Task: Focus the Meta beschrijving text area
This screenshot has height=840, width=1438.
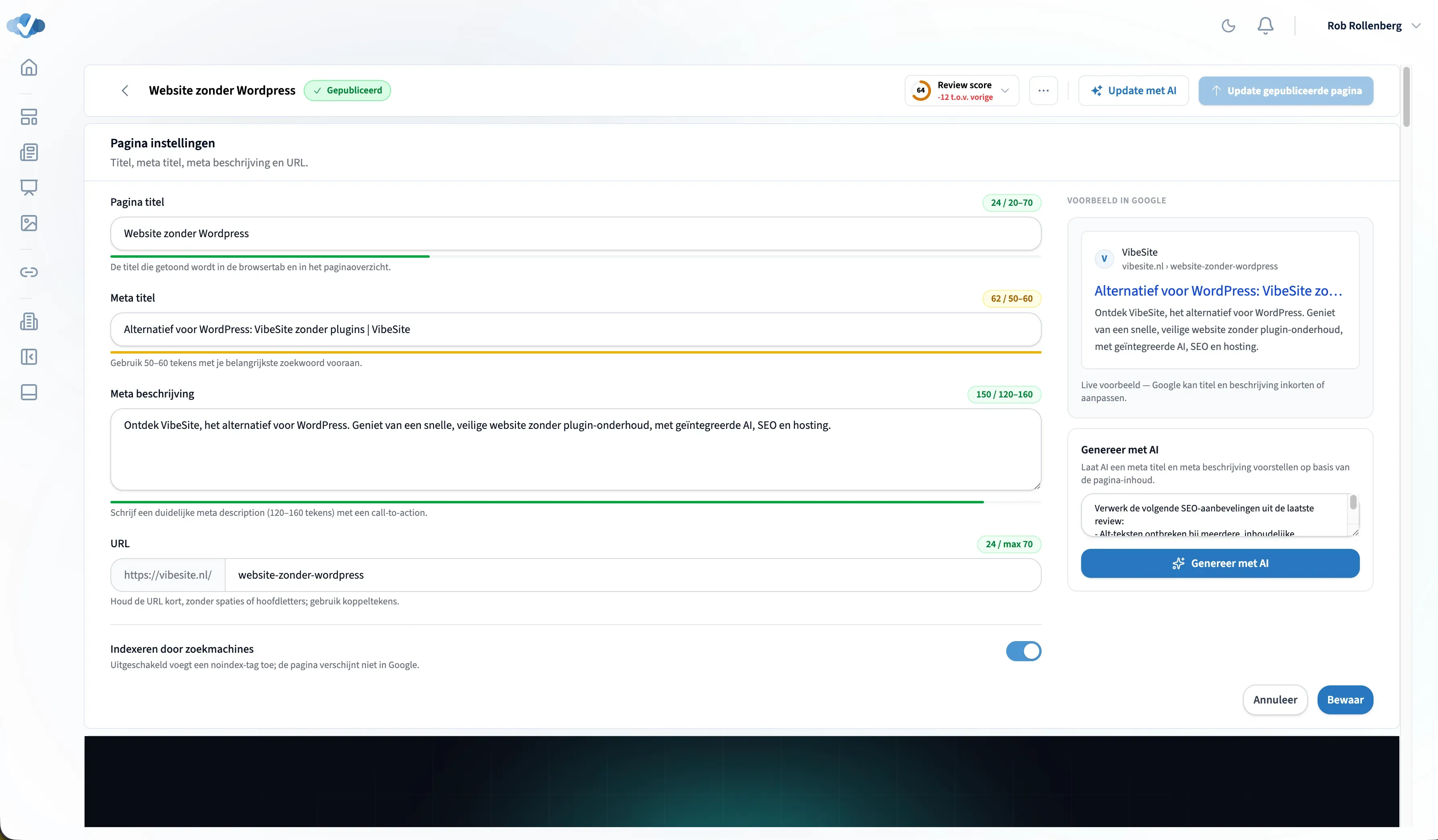Action: pyautogui.click(x=575, y=449)
